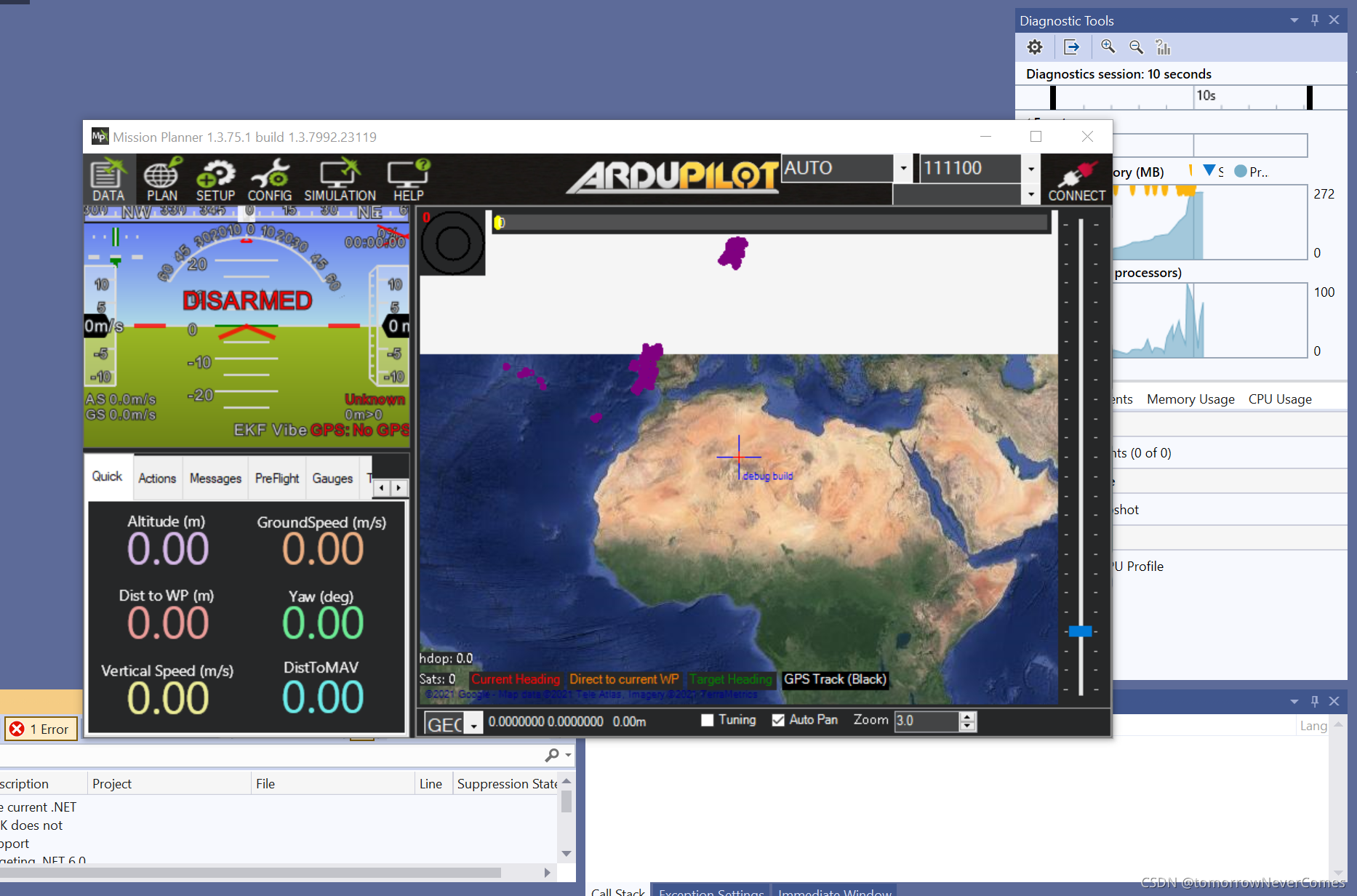Image resolution: width=1357 pixels, height=896 pixels.
Task: Switch to the Gauges tab
Action: [332, 478]
